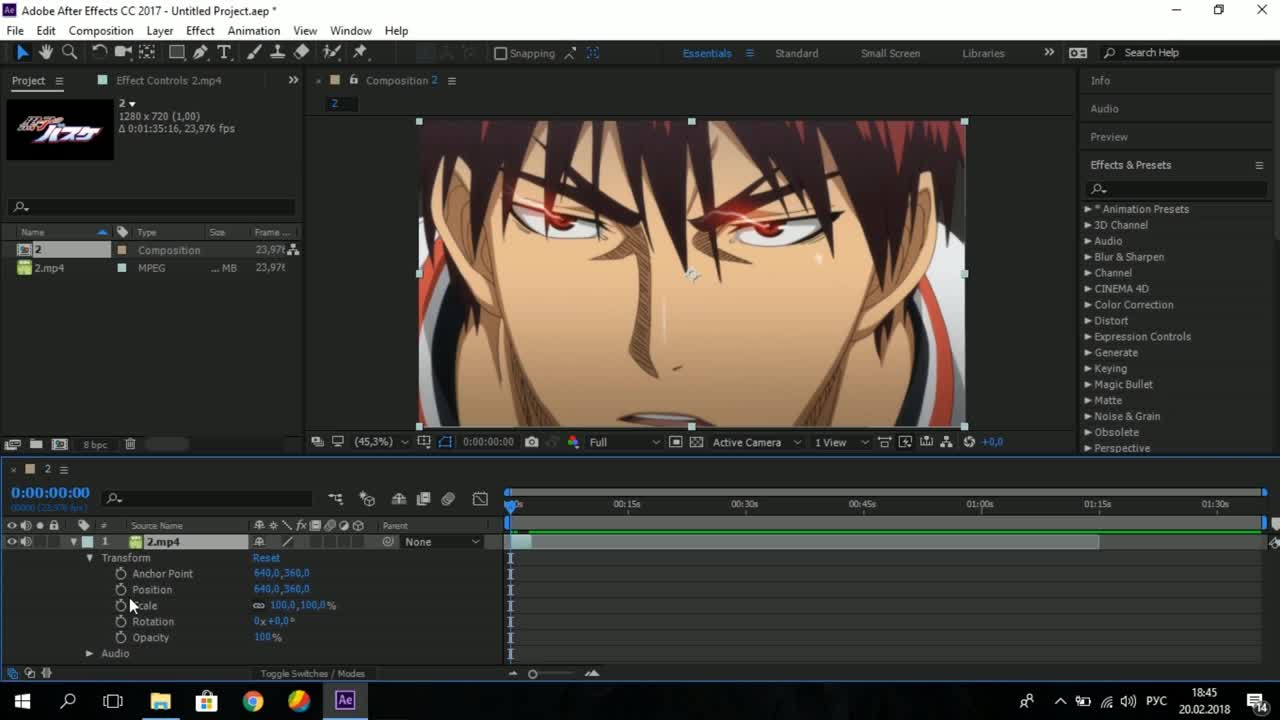Switch to the Standard workspace
Screen dimensions: 1280x720
click(x=797, y=53)
